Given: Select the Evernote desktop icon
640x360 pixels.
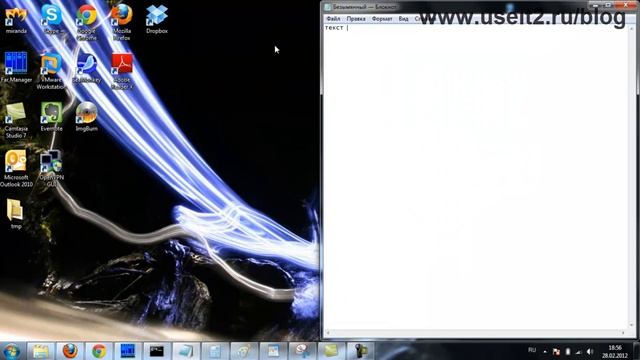Looking at the screenshot, I should tap(51, 117).
